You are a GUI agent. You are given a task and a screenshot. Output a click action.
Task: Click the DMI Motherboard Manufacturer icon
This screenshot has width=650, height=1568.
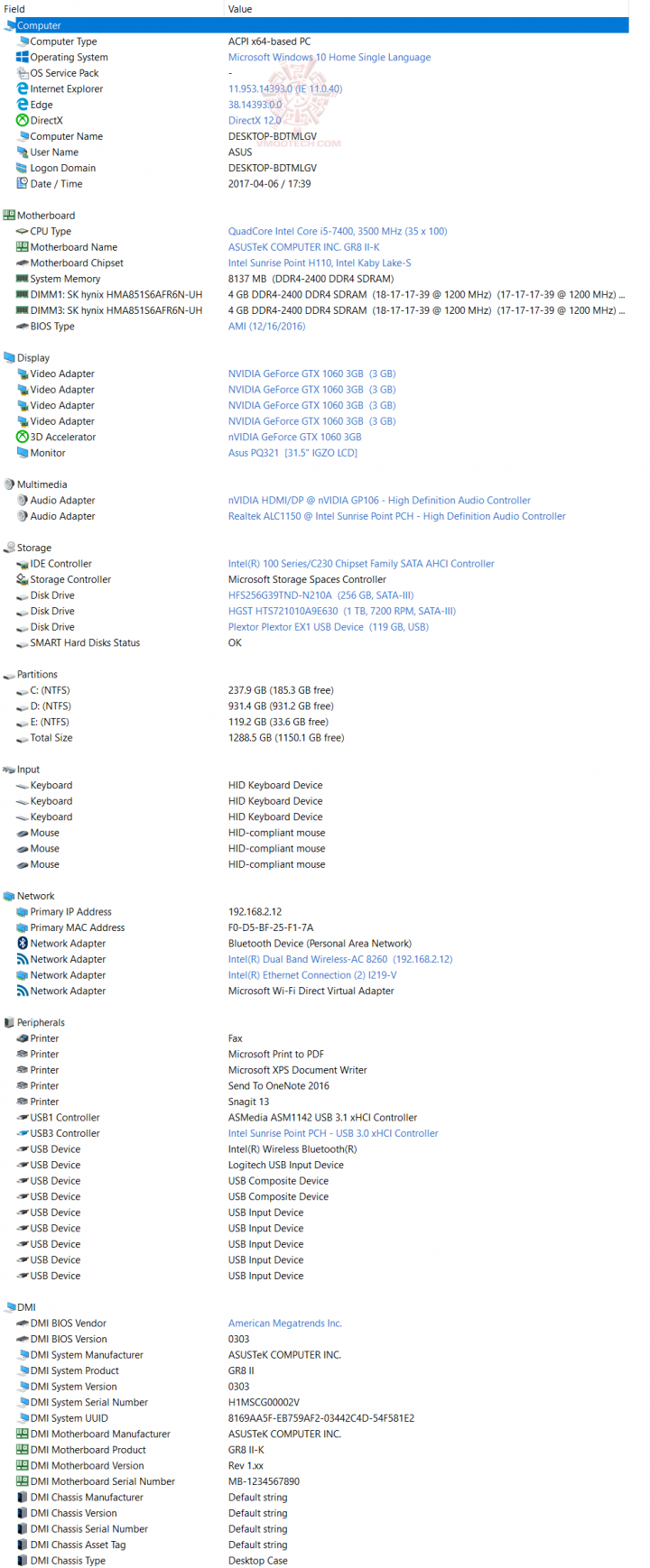[23, 1434]
